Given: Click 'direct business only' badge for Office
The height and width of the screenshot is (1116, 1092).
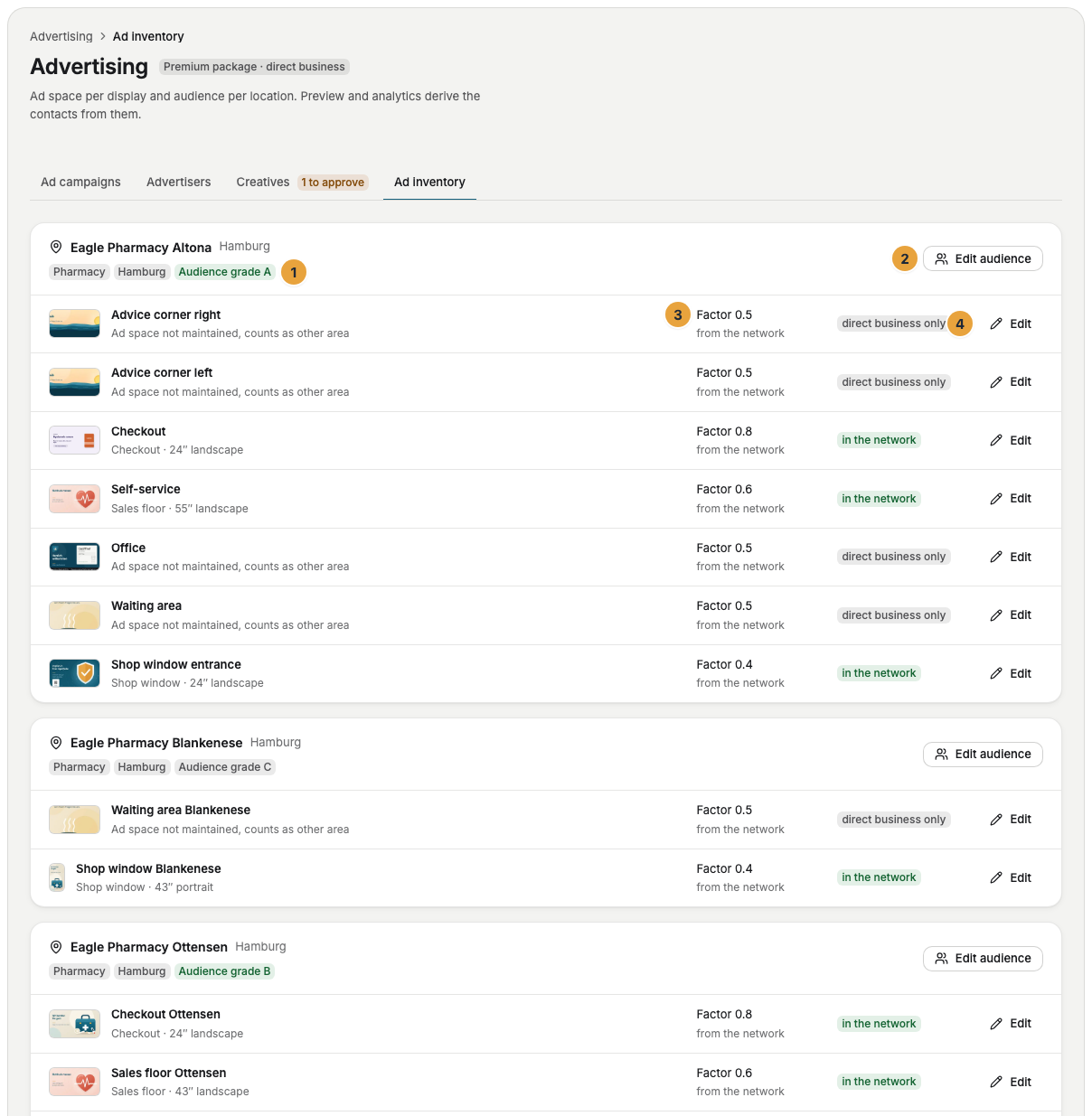Looking at the screenshot, I should (893, 557).
